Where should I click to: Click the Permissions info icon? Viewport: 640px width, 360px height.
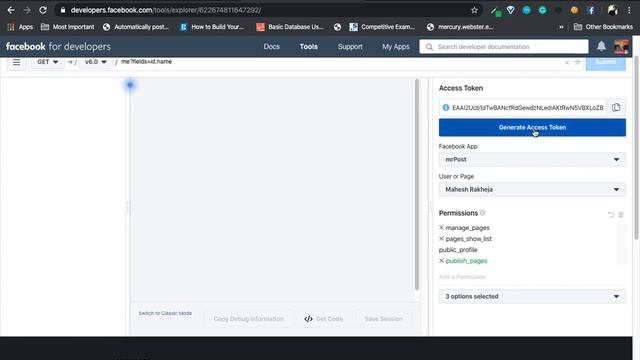tap(482, 213)
